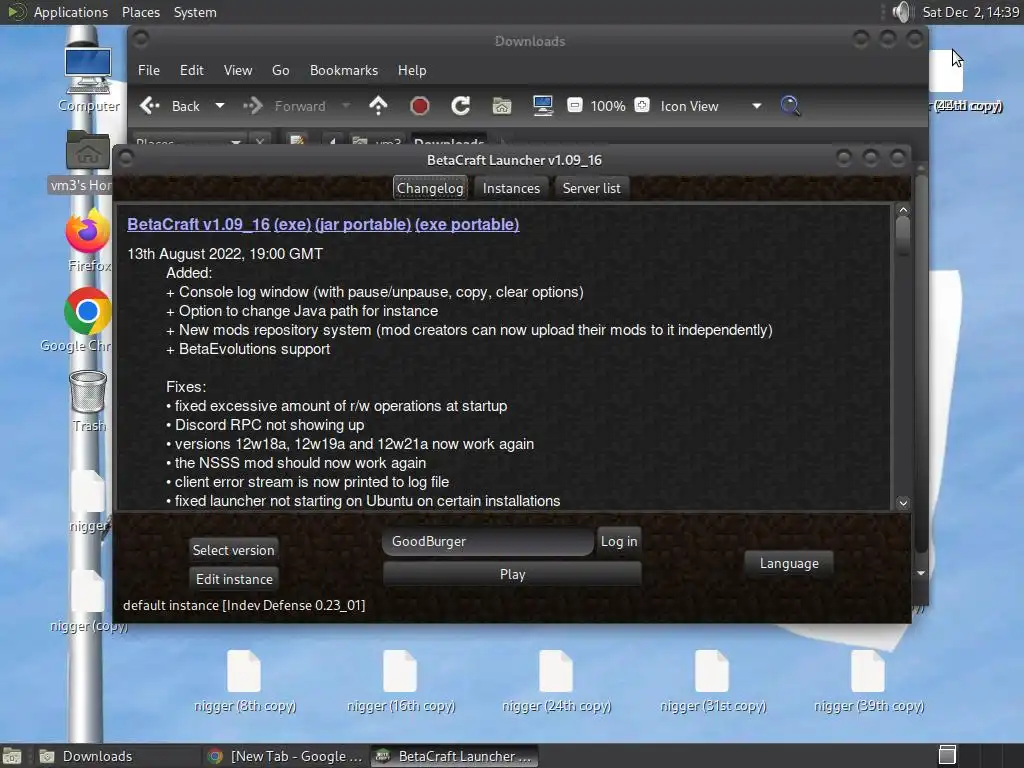
Task: Click the 100% zoom level label
Action: (608, 106)
